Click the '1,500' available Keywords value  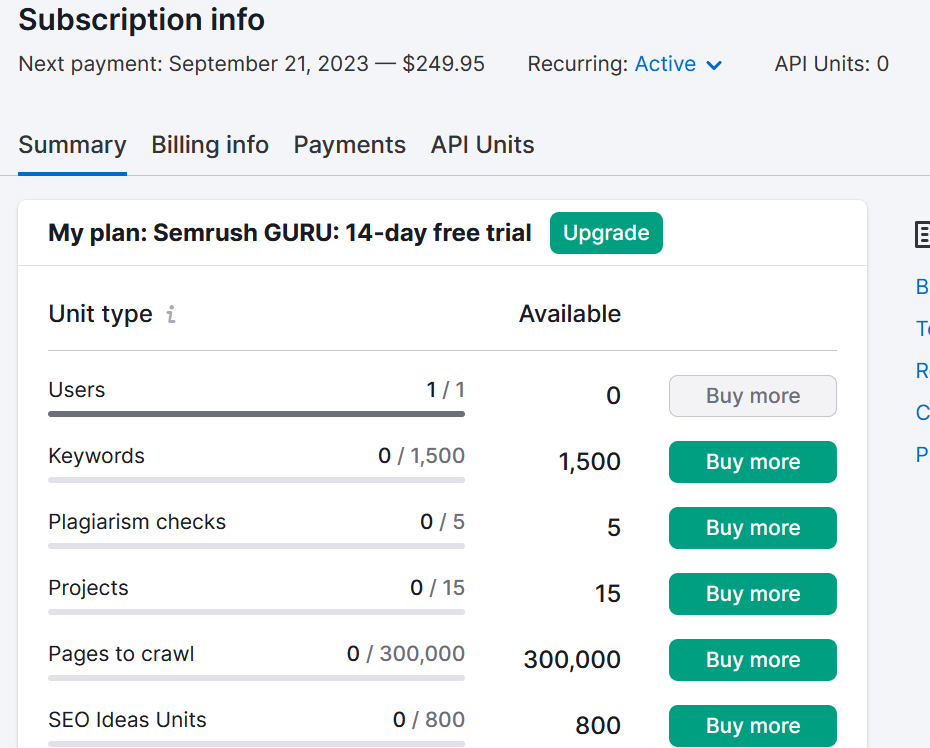(590, 462)
